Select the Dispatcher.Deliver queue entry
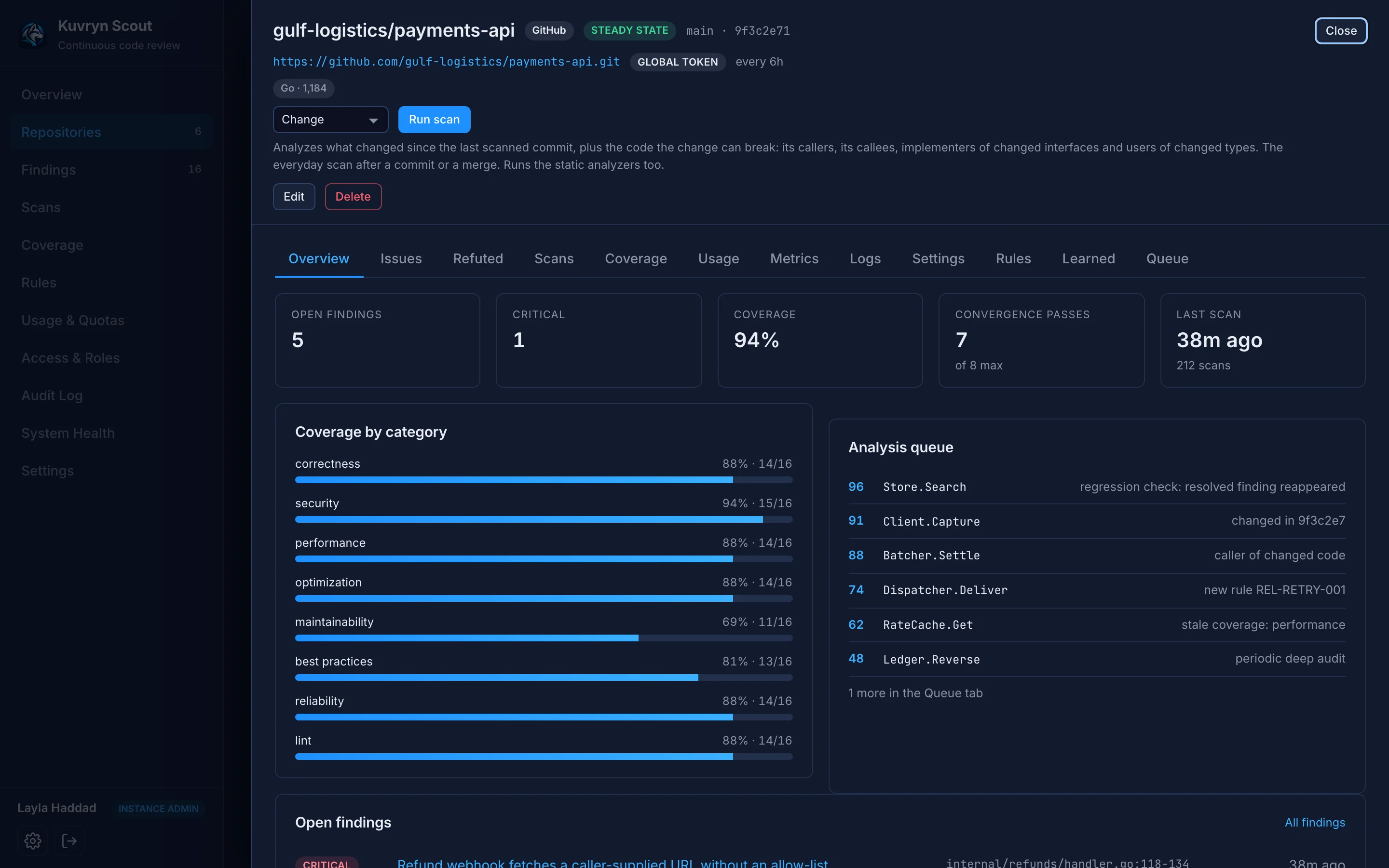Viewport: 1389px width, 868px height. point(1096,590)
